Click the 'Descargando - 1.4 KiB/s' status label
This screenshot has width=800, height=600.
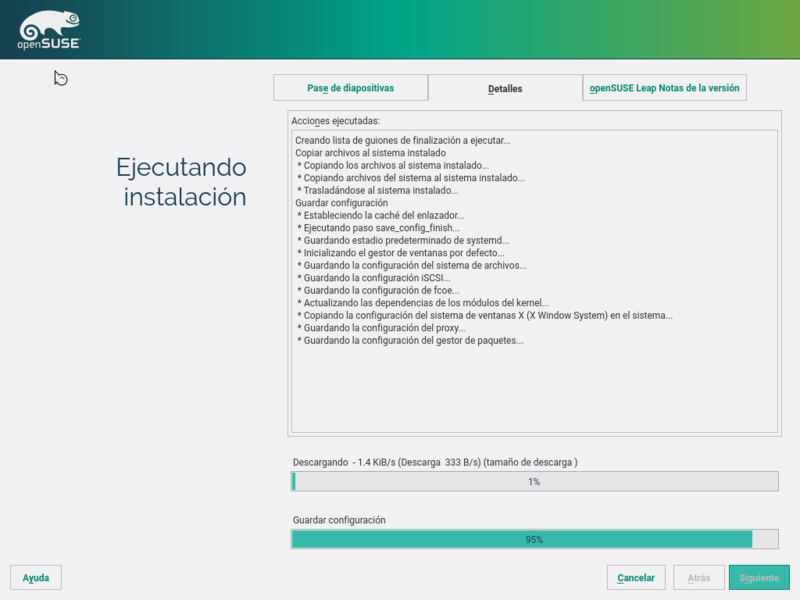point(435,462)
